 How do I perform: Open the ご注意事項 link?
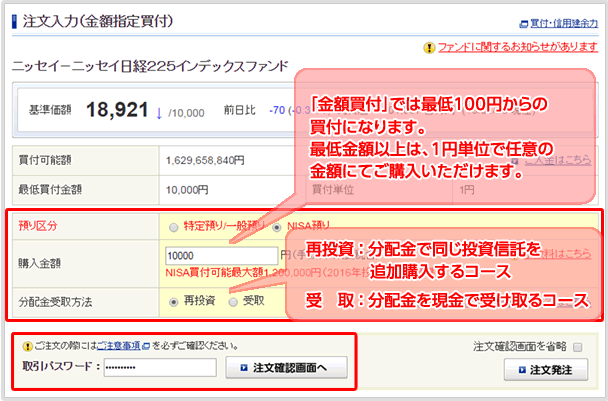[119, 346]
